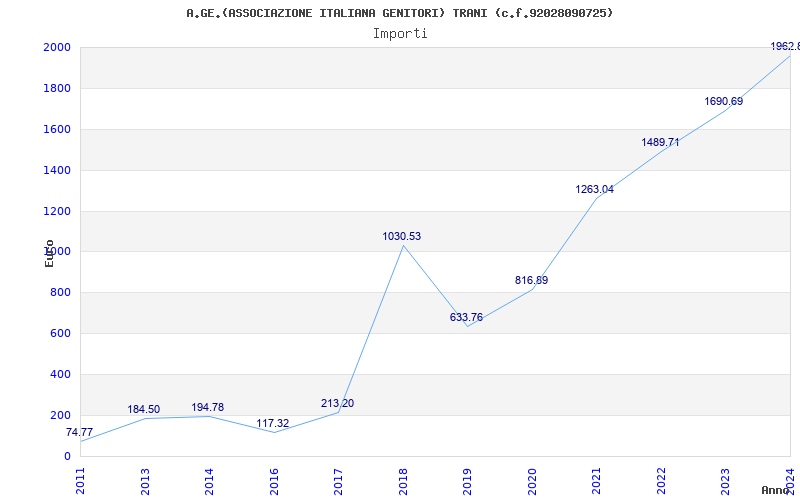The width and height of the screenshot is (800, 500).
Task: Click the 816.89 data label
Action: (x=531, y=281)
